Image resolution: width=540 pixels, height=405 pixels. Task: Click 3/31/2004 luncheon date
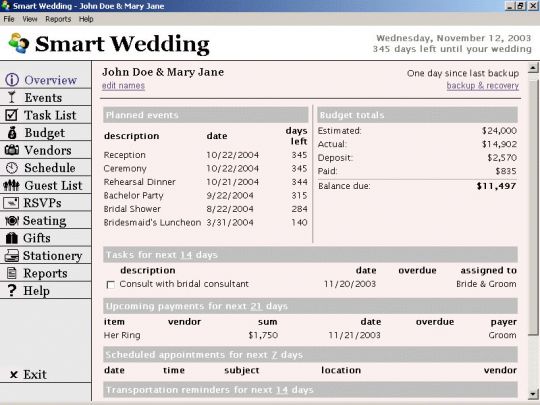click(230, 222)
